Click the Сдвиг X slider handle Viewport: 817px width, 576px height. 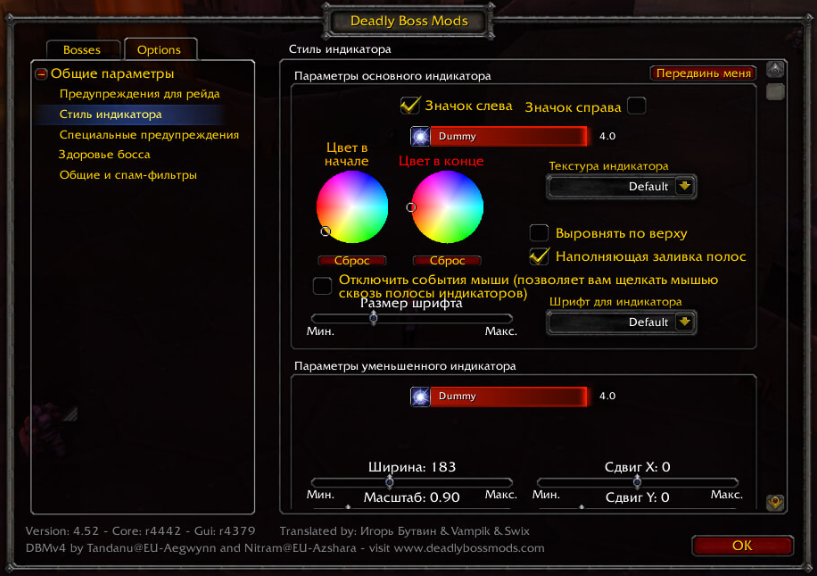637,482
